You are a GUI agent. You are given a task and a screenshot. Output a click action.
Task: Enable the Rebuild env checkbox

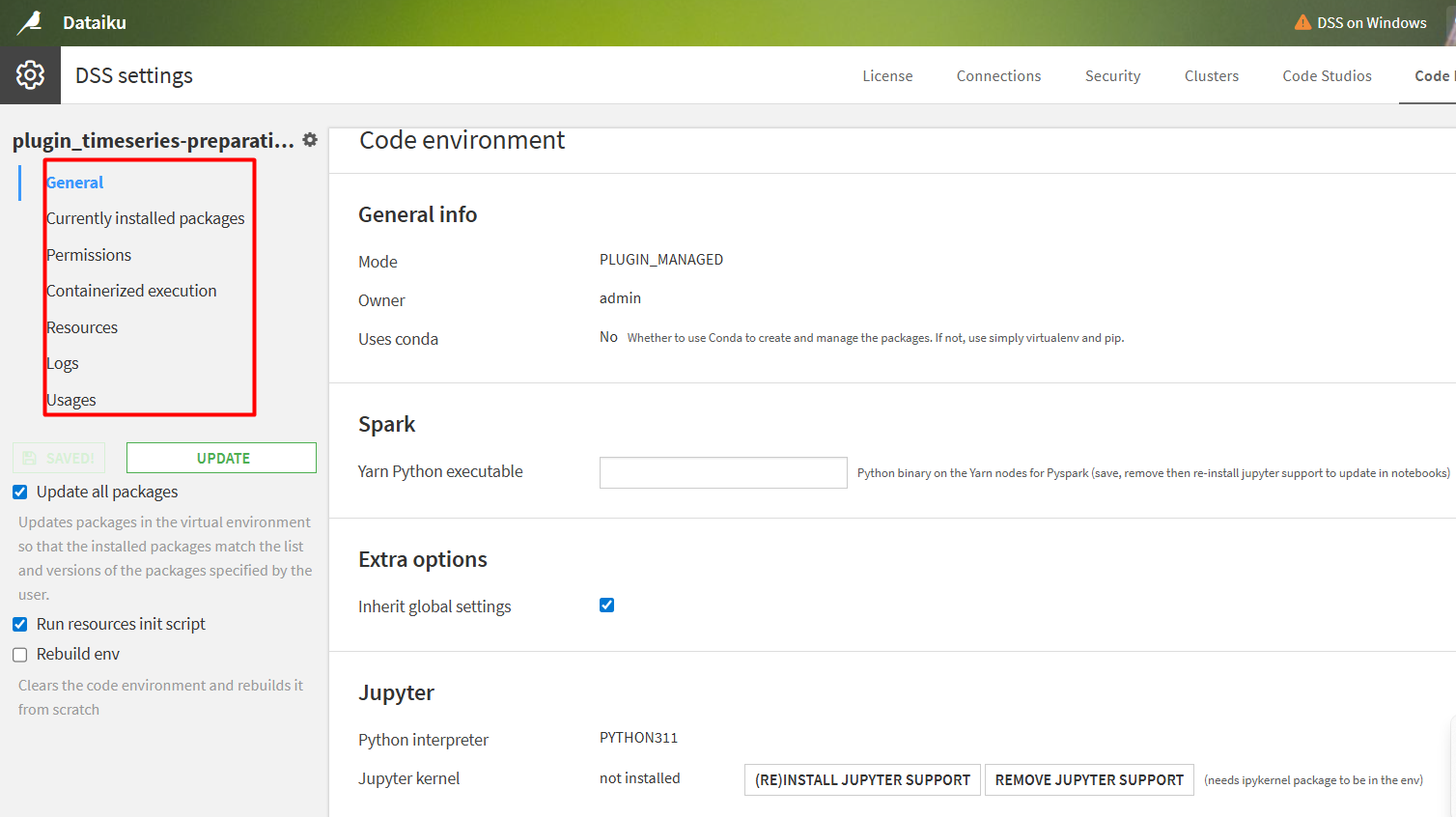pos(20,655)
